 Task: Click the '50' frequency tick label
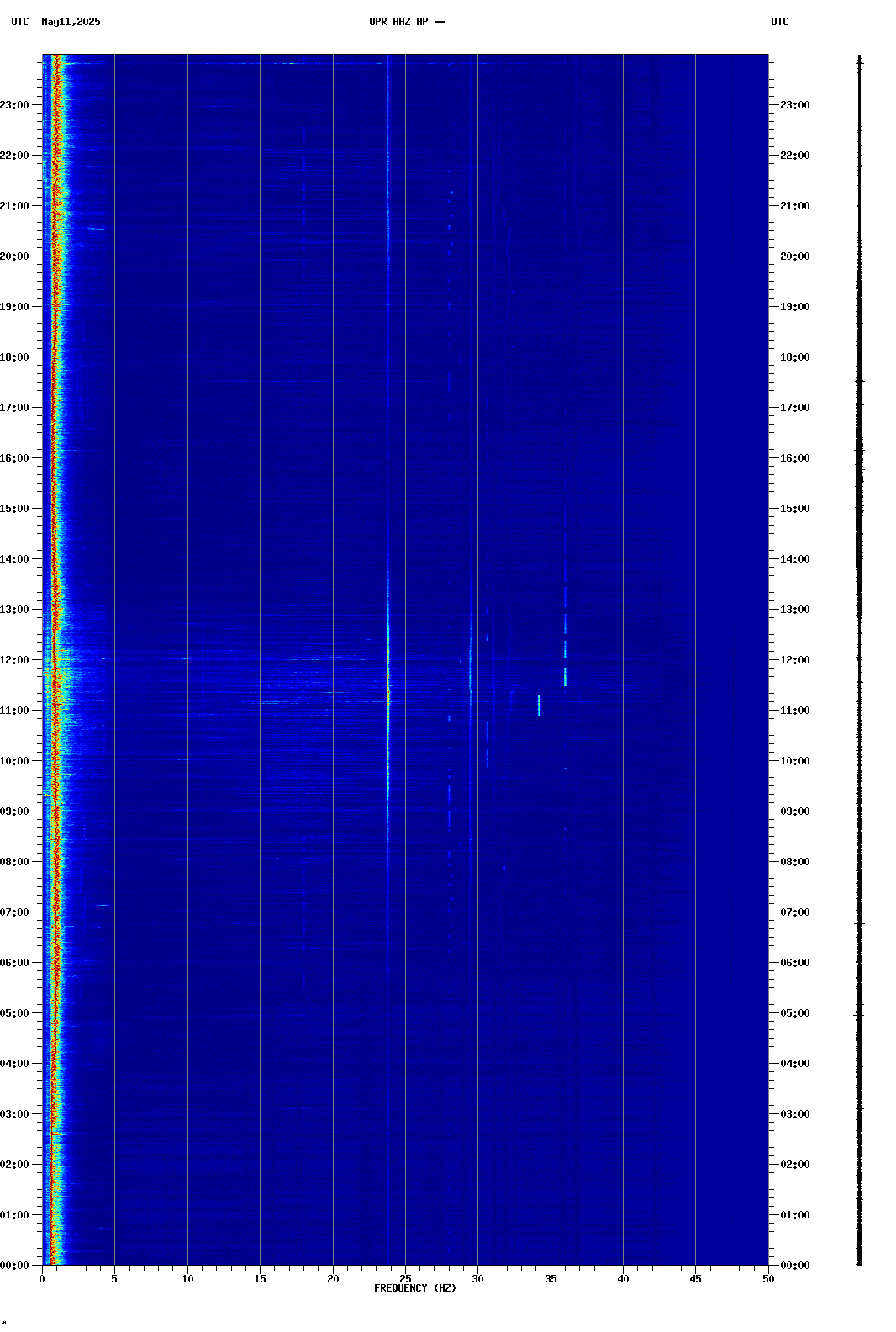click(x=768, y=1279)
